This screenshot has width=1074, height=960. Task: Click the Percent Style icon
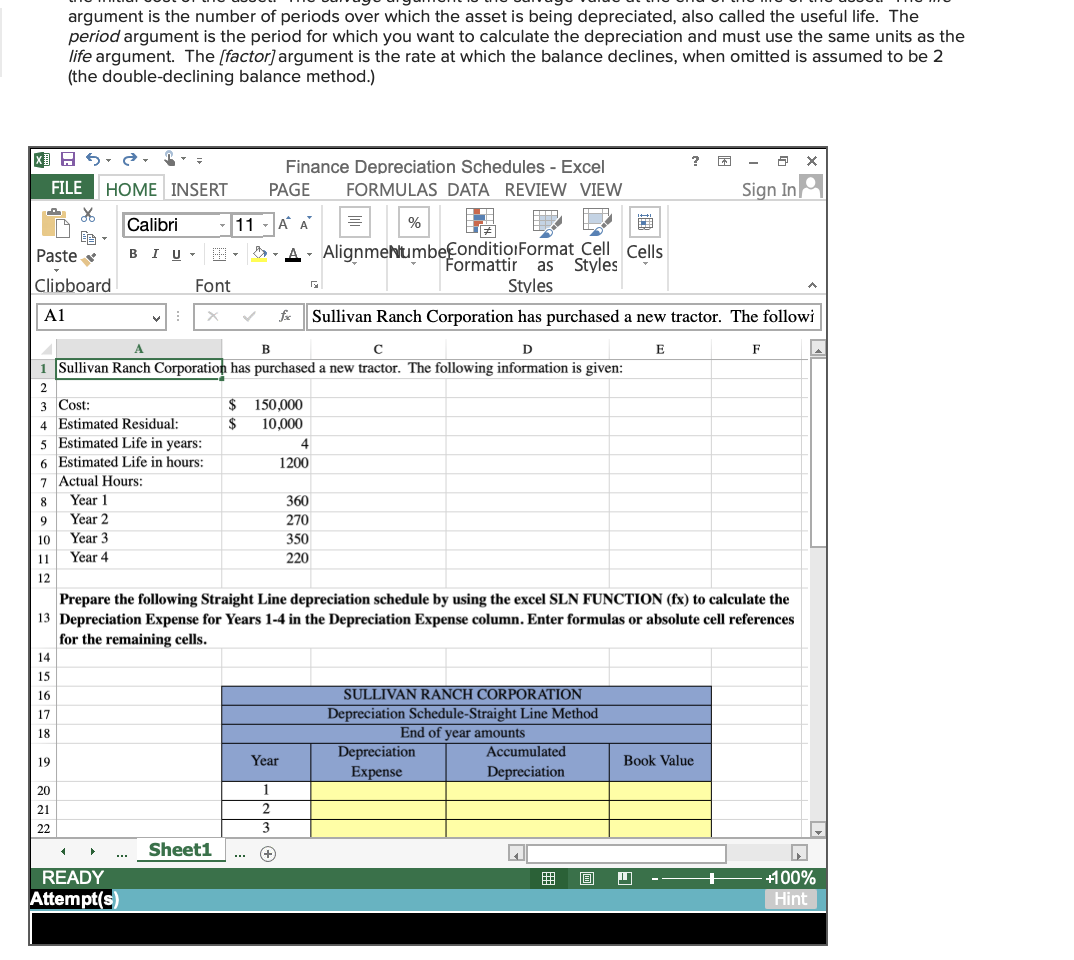(x=414, y=222)
